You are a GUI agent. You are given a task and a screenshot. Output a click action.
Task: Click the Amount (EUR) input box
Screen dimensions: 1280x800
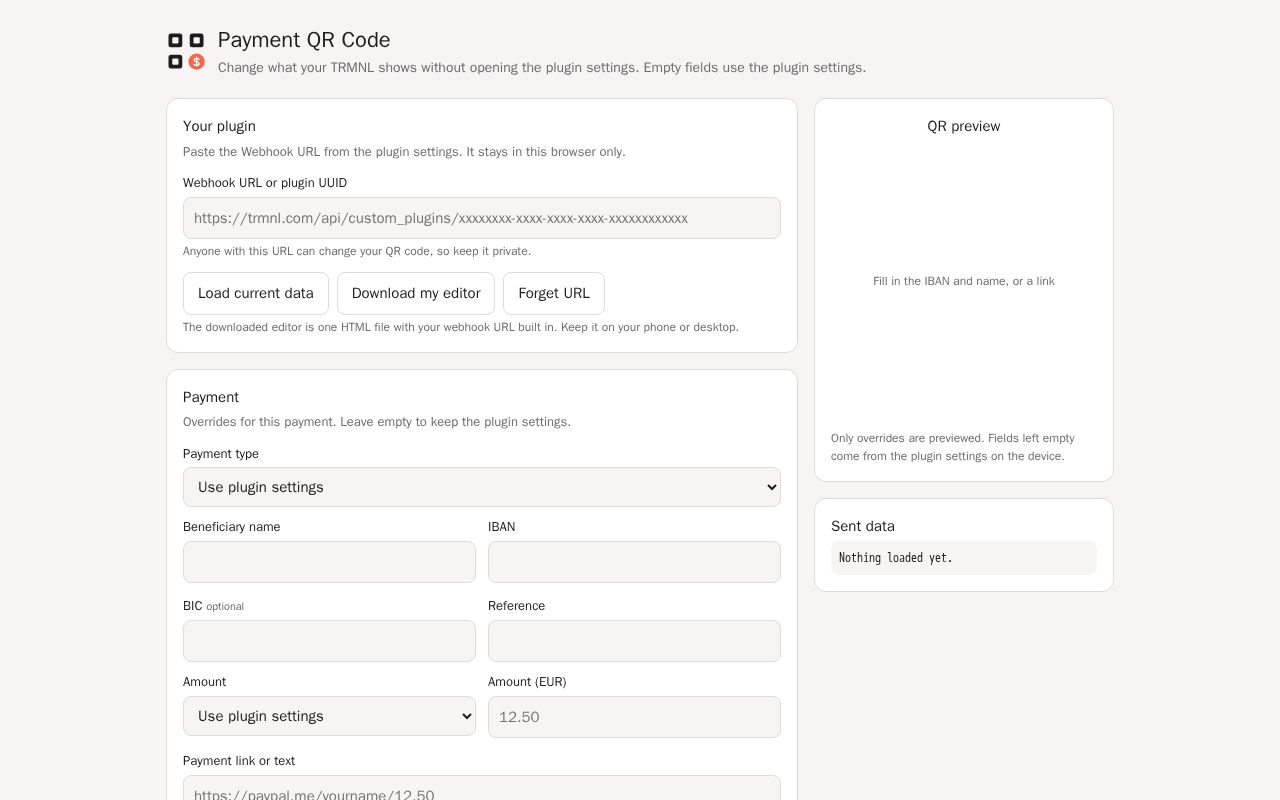pyautogui.click(x=634, y=717)
